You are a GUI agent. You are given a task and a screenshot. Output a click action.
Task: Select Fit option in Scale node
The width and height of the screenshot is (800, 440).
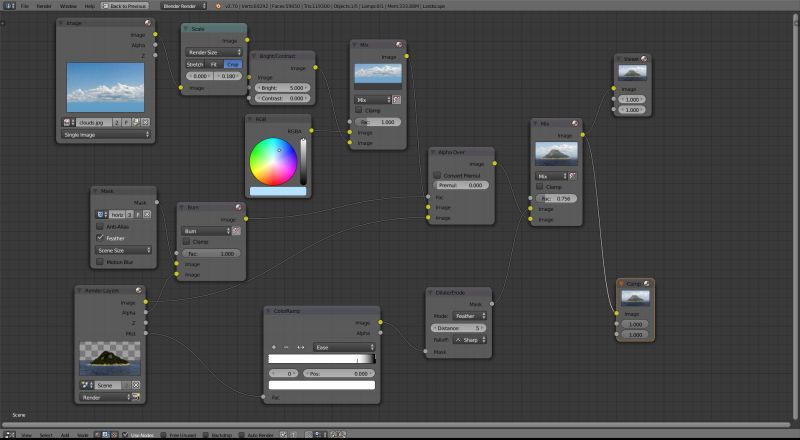[x=214, y=64]
